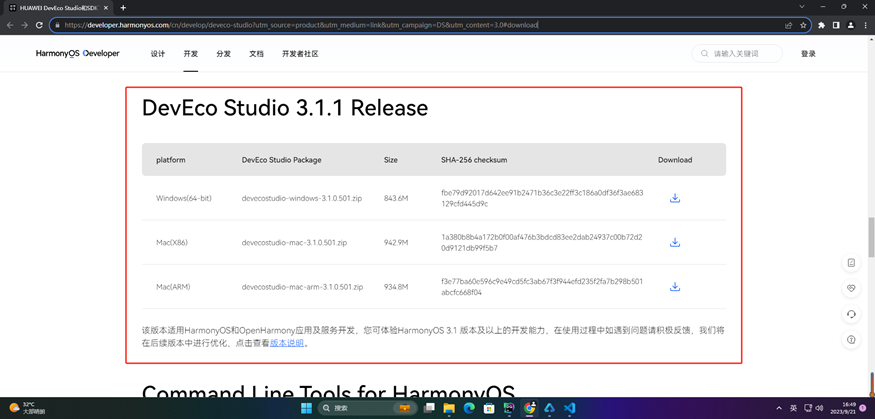Click the floating info circle icon

click(x=851, y=339)
